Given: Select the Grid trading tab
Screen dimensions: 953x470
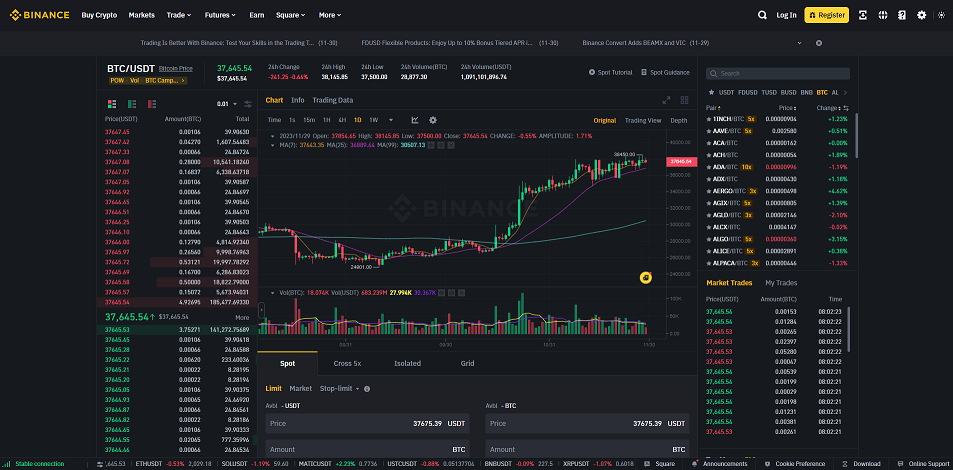Looking at the screenshot, I should [467, 364].
